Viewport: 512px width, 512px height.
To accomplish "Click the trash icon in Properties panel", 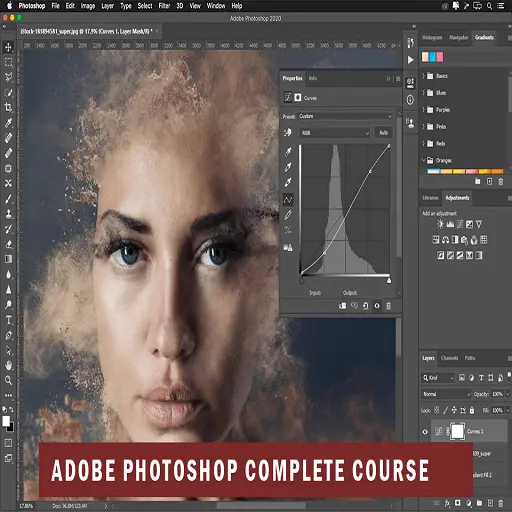I will [x=388, y=306].
